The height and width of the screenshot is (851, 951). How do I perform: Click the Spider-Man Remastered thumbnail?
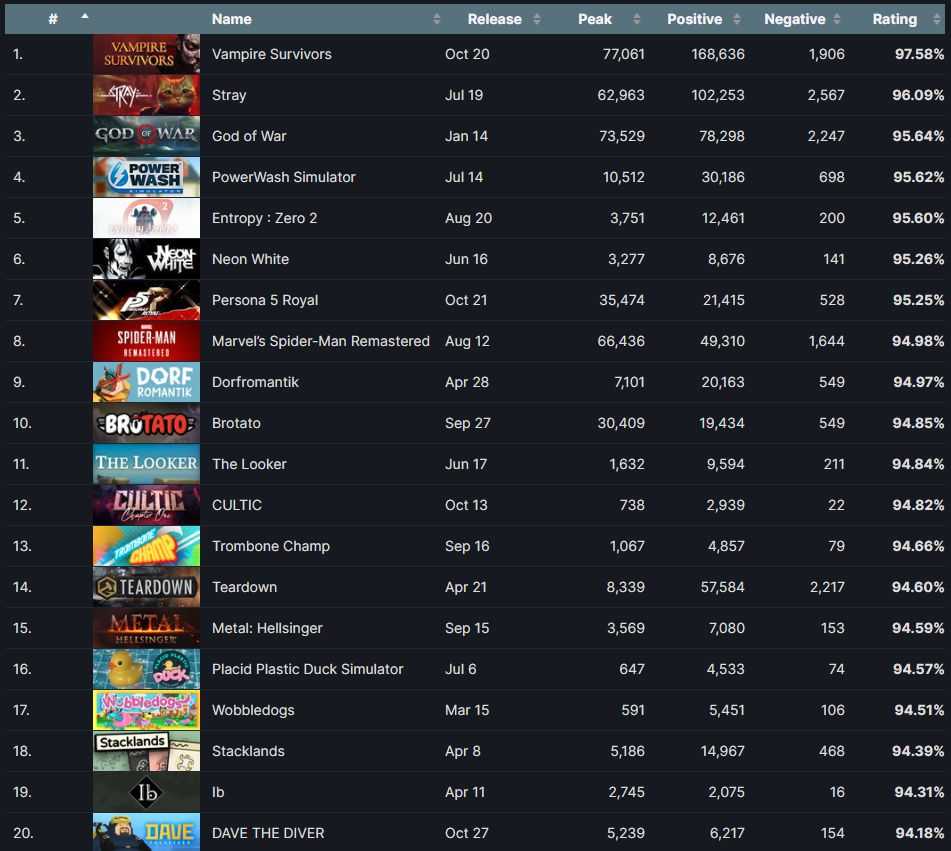tap(146, 341)
